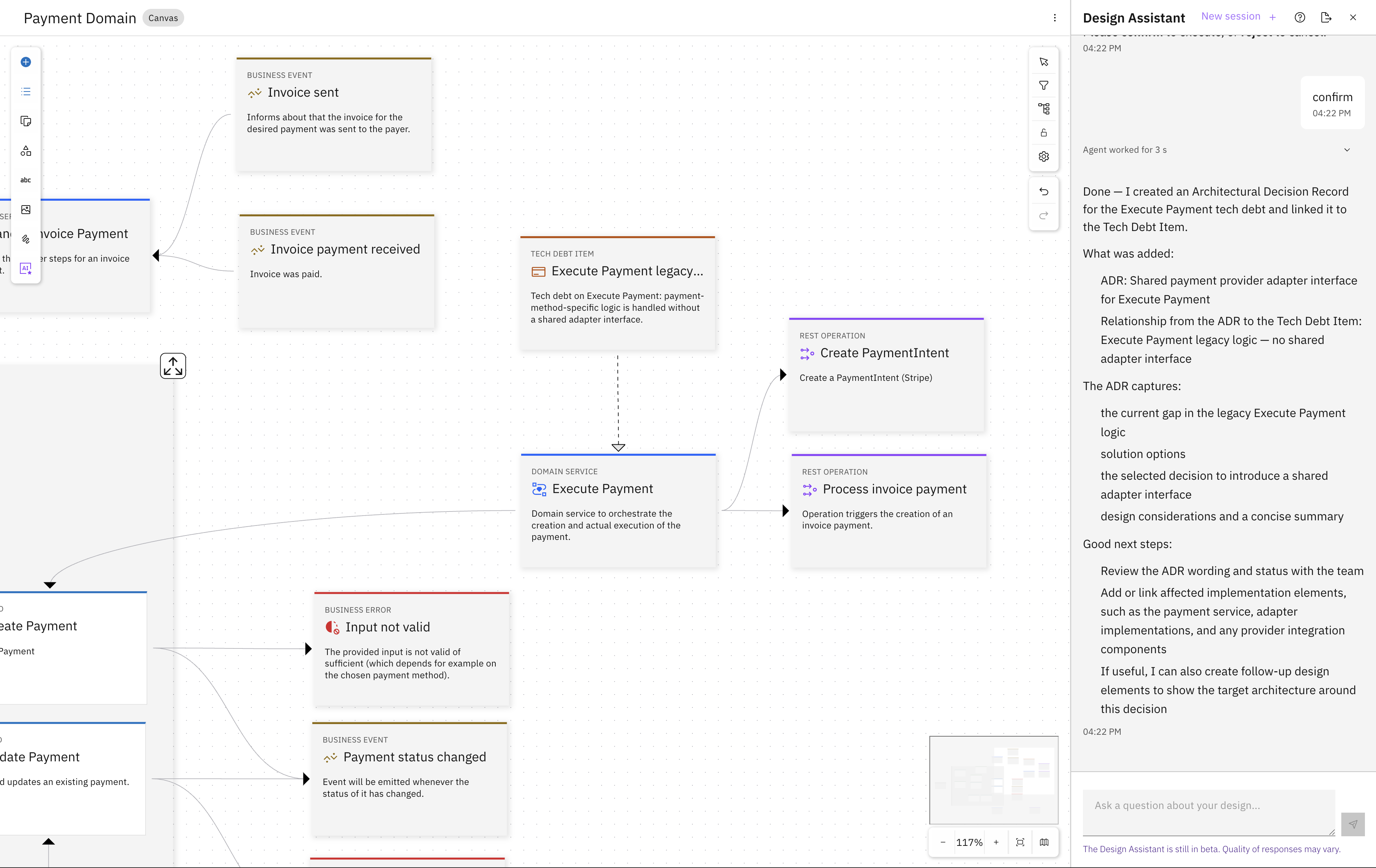Select the Create PaymentIntent REST operation card

tap(886, 374)
